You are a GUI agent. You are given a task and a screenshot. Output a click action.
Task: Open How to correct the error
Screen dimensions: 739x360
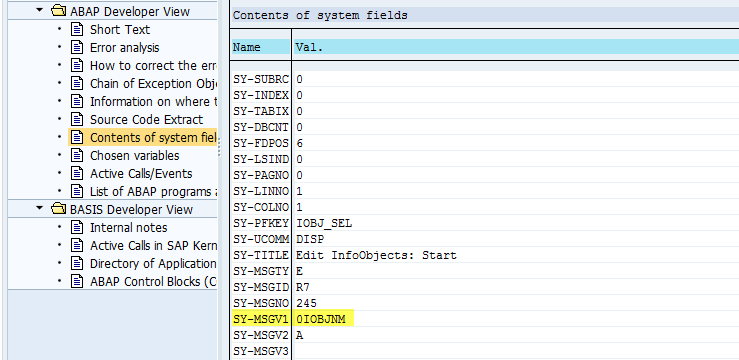[153, 65]
